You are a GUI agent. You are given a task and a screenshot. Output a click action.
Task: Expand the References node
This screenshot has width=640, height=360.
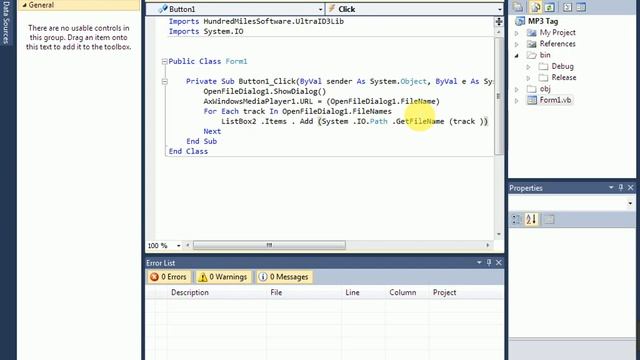(517, 44)
